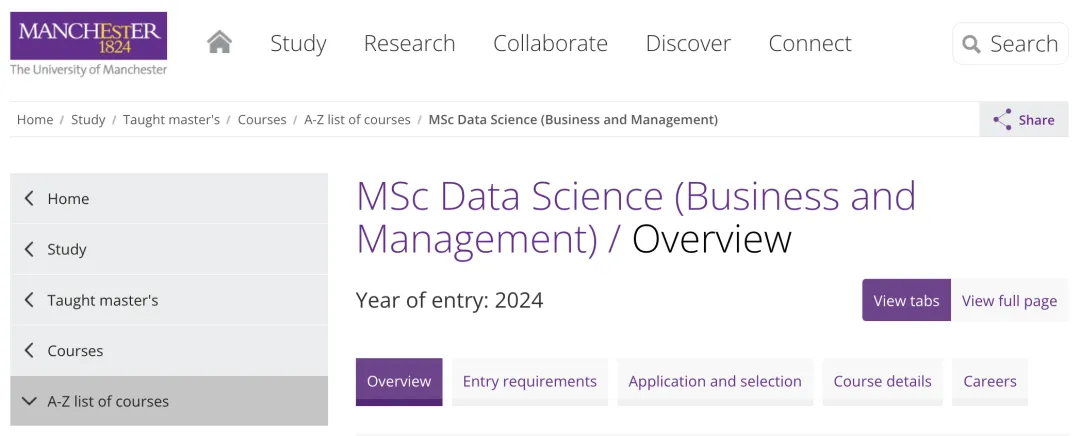Click the home icon in navigation bar
Screen dimensions: 1080x436
click(219, 43)
